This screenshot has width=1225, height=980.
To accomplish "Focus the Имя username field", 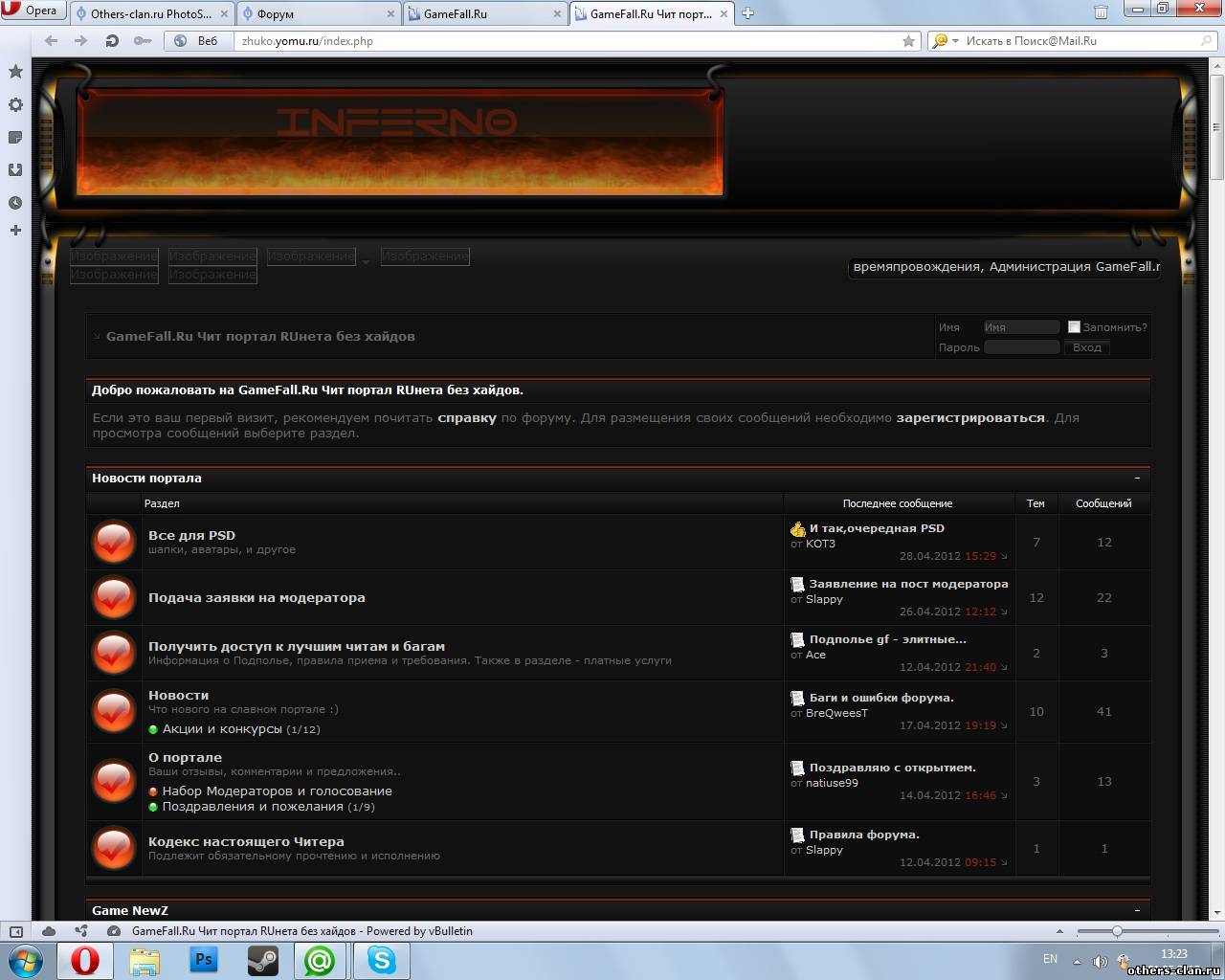I will (1021, 327).
